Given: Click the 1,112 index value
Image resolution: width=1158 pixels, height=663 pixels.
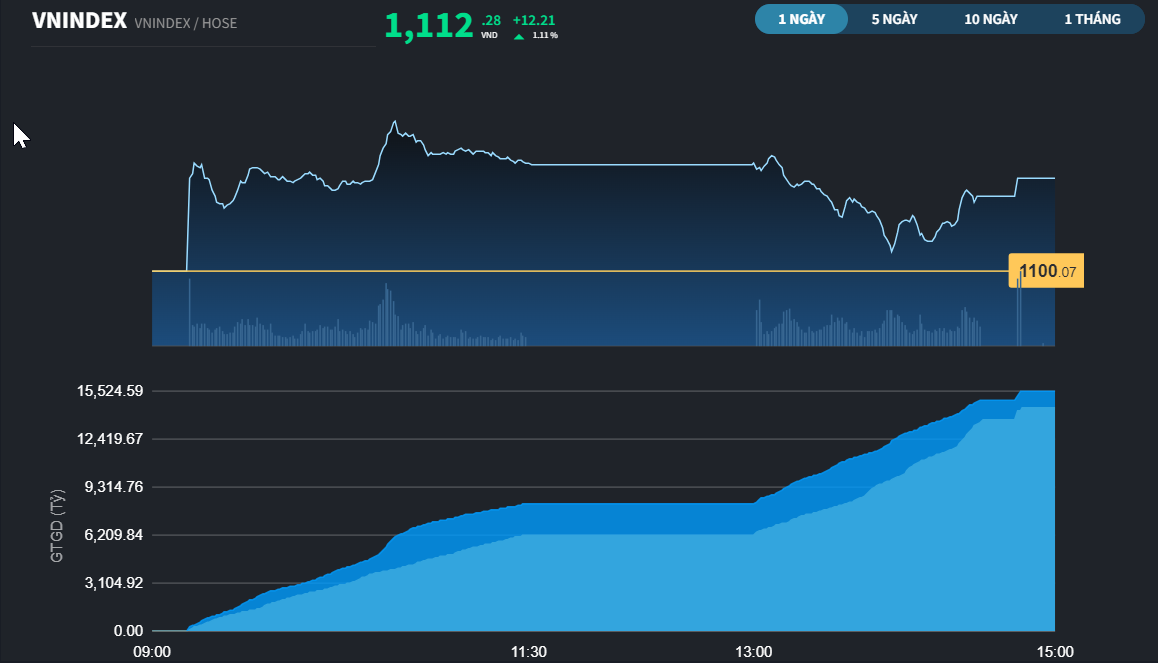Looking at the screenshot, I should coord(428,26).
